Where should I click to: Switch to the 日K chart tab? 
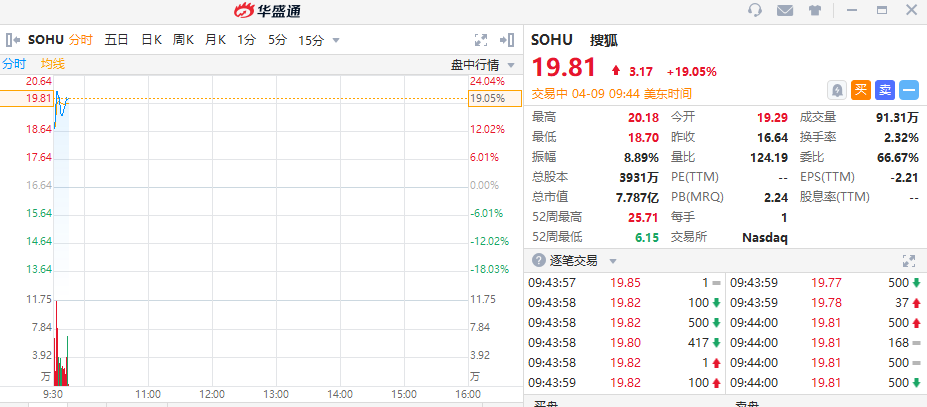click(x=151, y=40)
